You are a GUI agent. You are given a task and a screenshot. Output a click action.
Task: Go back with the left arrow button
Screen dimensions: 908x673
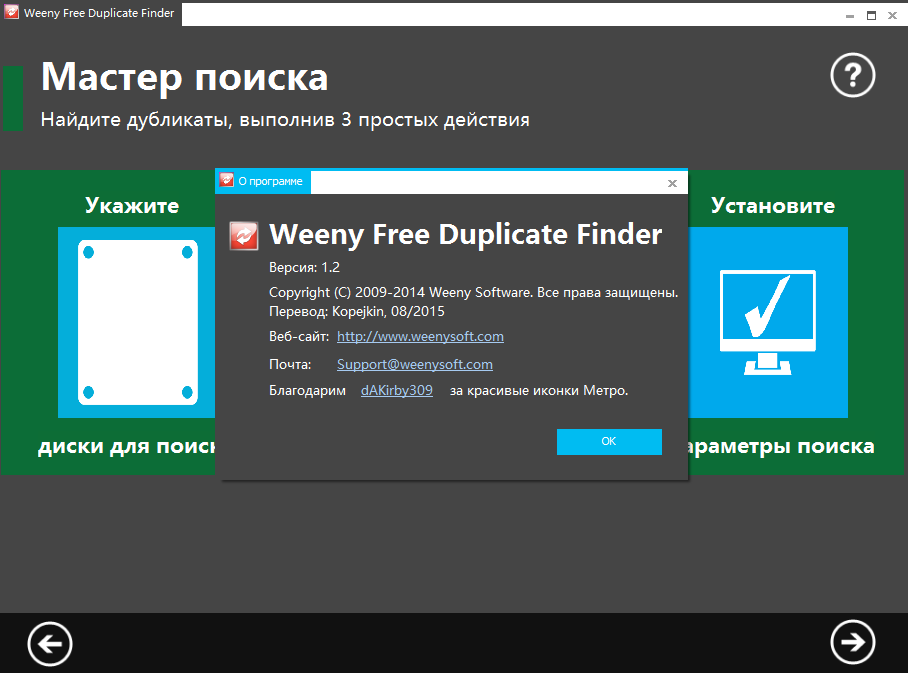click(50, 643)
